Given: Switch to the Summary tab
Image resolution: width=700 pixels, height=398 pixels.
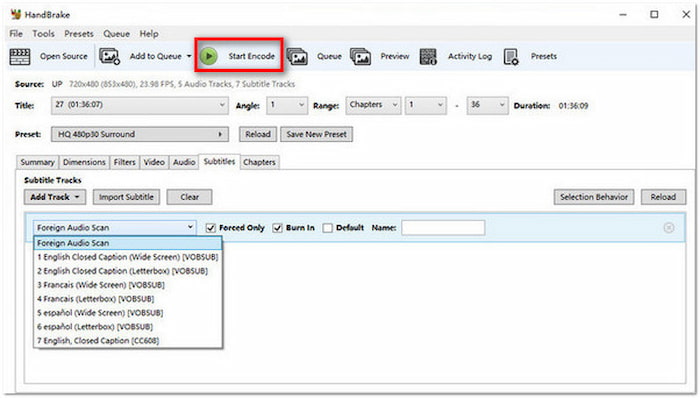Looking at the screenshot, I should (x=38, y=162).
